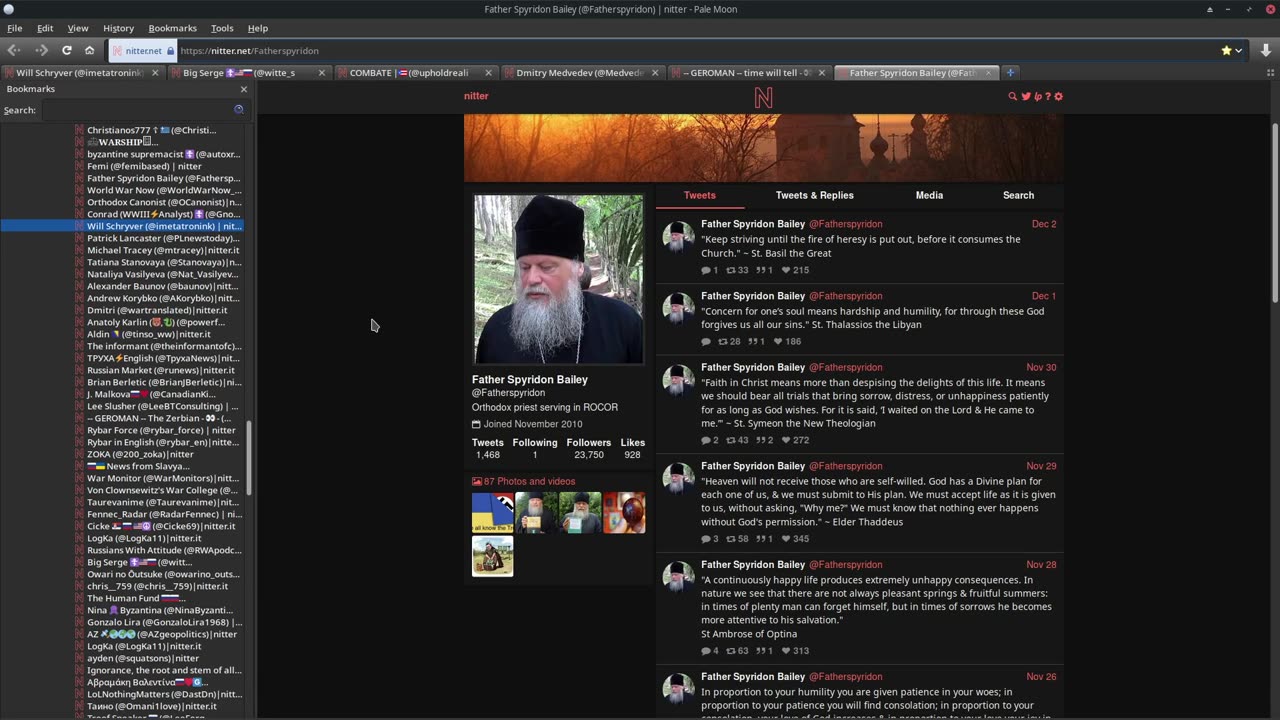Open the File menu
The width and height of the screenshot is (1280, 720).
click(x=15, y=28)
